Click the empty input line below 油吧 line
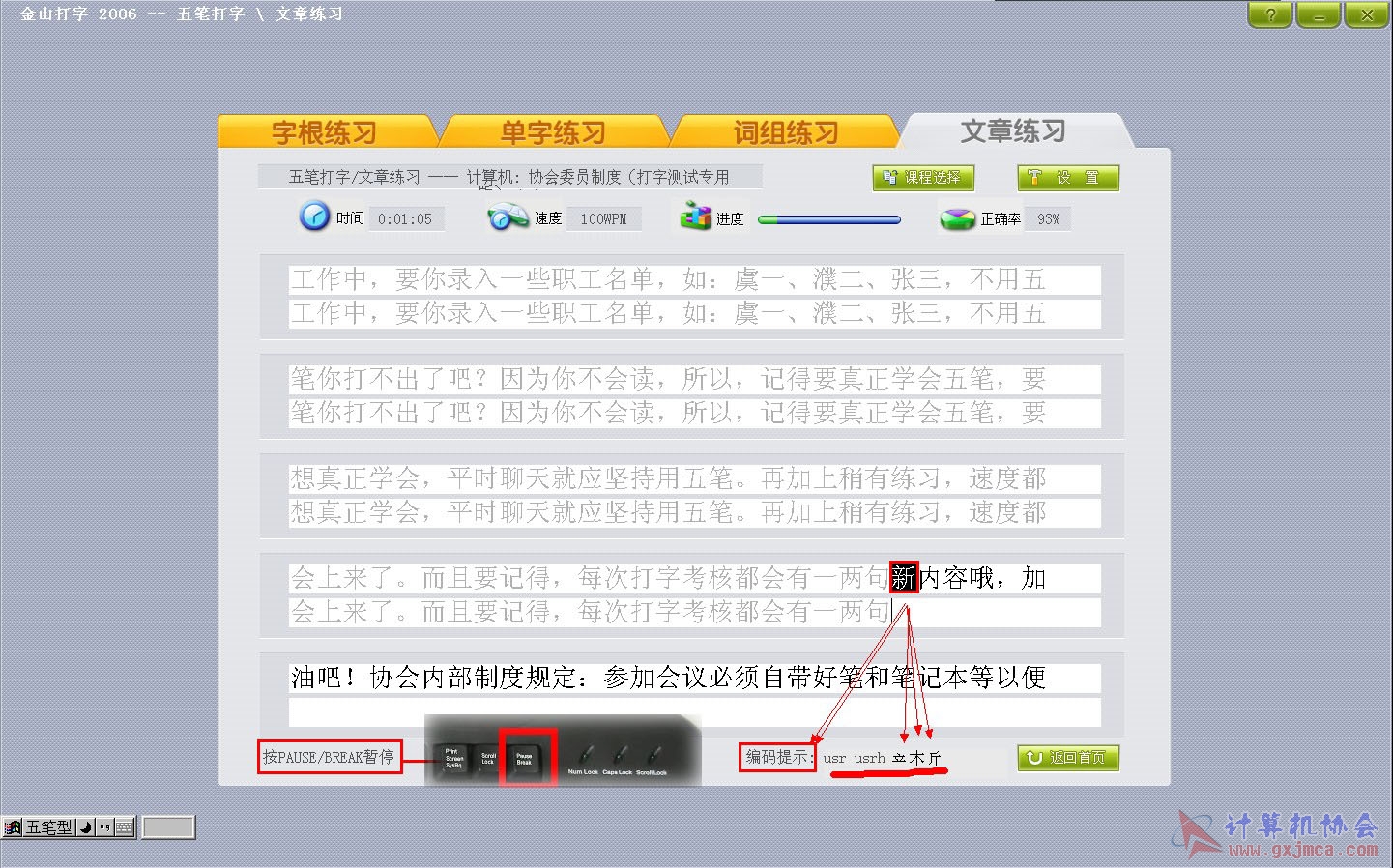This screenshot has height=868, width=1393. 694,712
